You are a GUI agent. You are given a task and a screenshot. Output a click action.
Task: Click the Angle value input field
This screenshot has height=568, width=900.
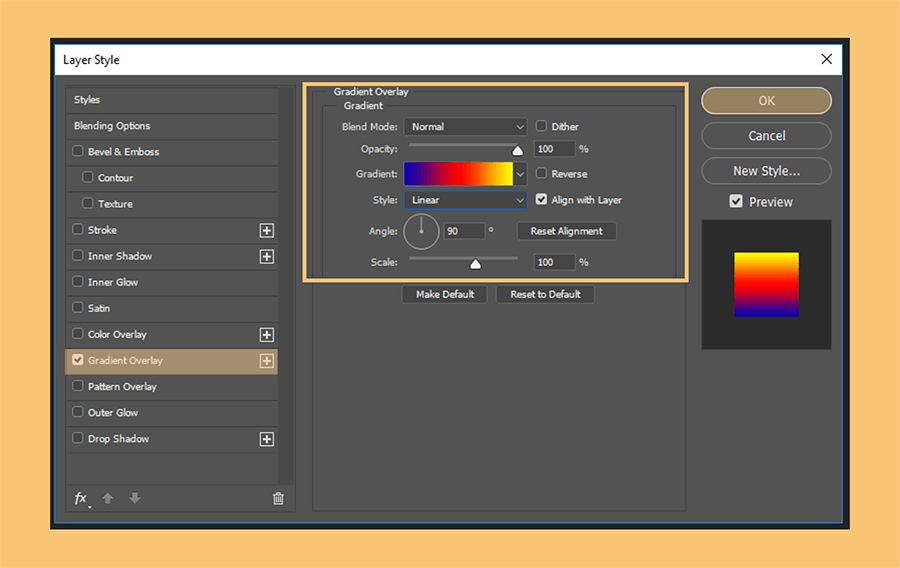click(x=464, y=231)
